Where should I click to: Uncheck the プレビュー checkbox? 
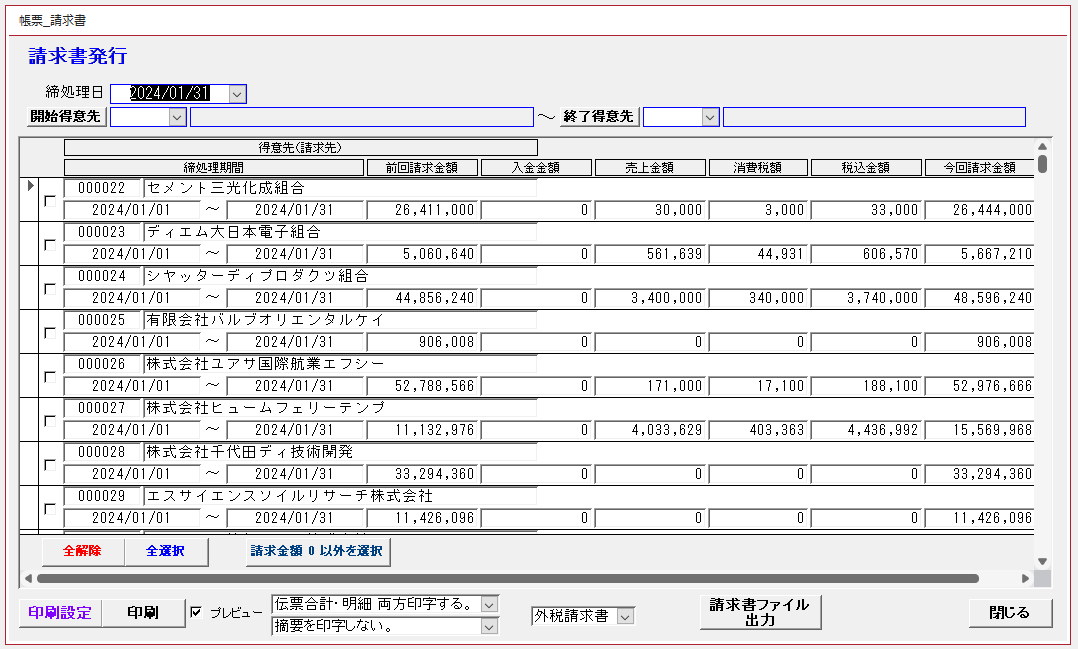pyautogui.click(x=196, y=612)
